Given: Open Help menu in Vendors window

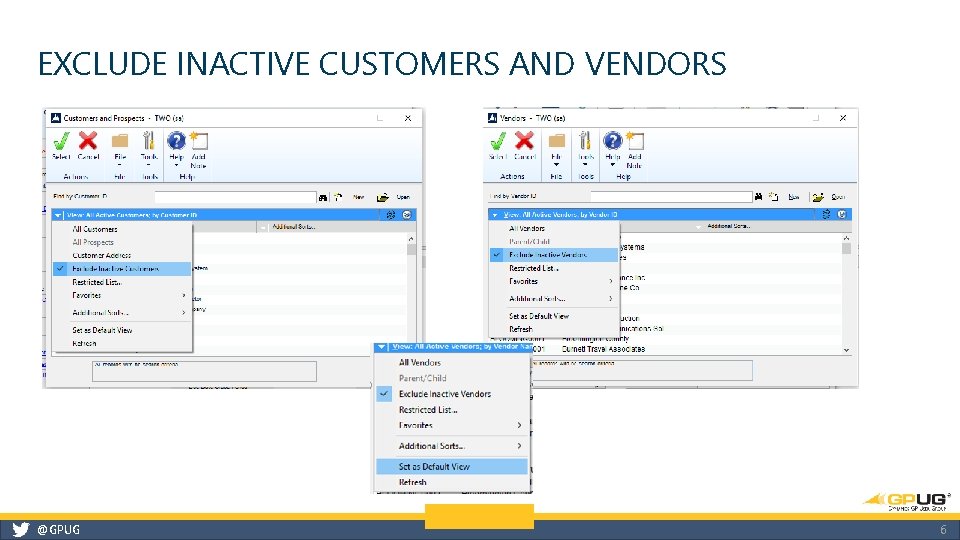Looking at the screenshot, I should coord(613,141).
